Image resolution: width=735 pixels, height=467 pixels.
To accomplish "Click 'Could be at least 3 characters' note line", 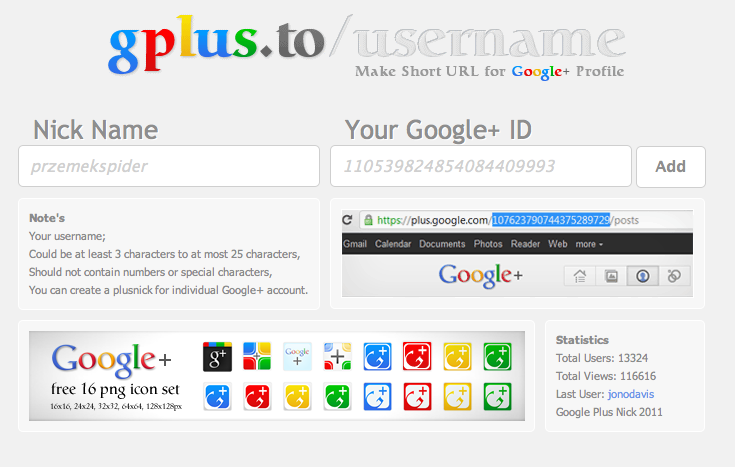I will 165,254.
